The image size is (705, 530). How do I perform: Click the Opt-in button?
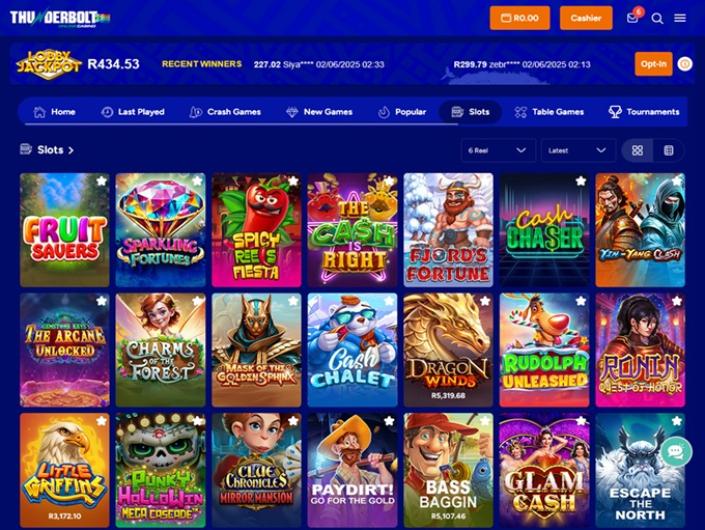[x=653, y=64]
